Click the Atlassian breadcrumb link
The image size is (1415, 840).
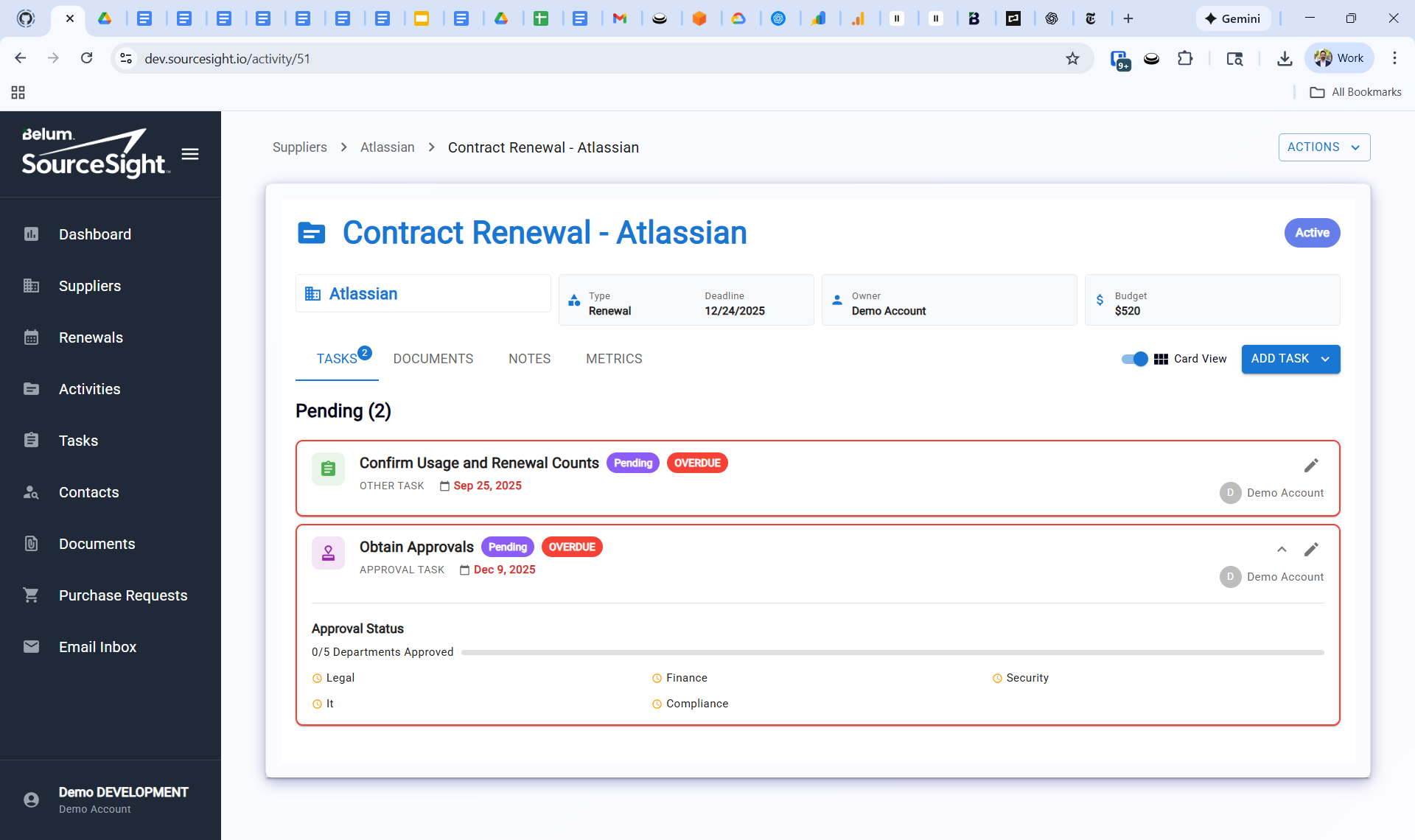click(387, 147)
